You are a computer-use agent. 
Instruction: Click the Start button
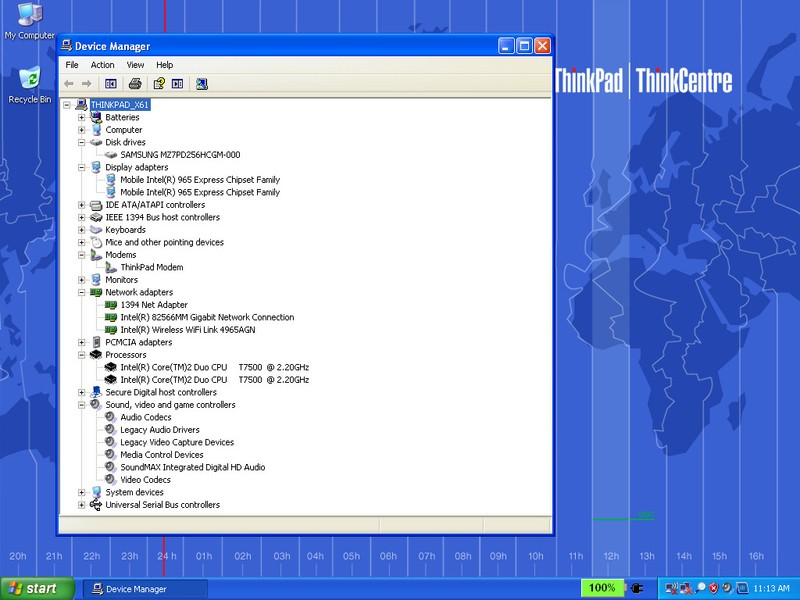[37, 588]
